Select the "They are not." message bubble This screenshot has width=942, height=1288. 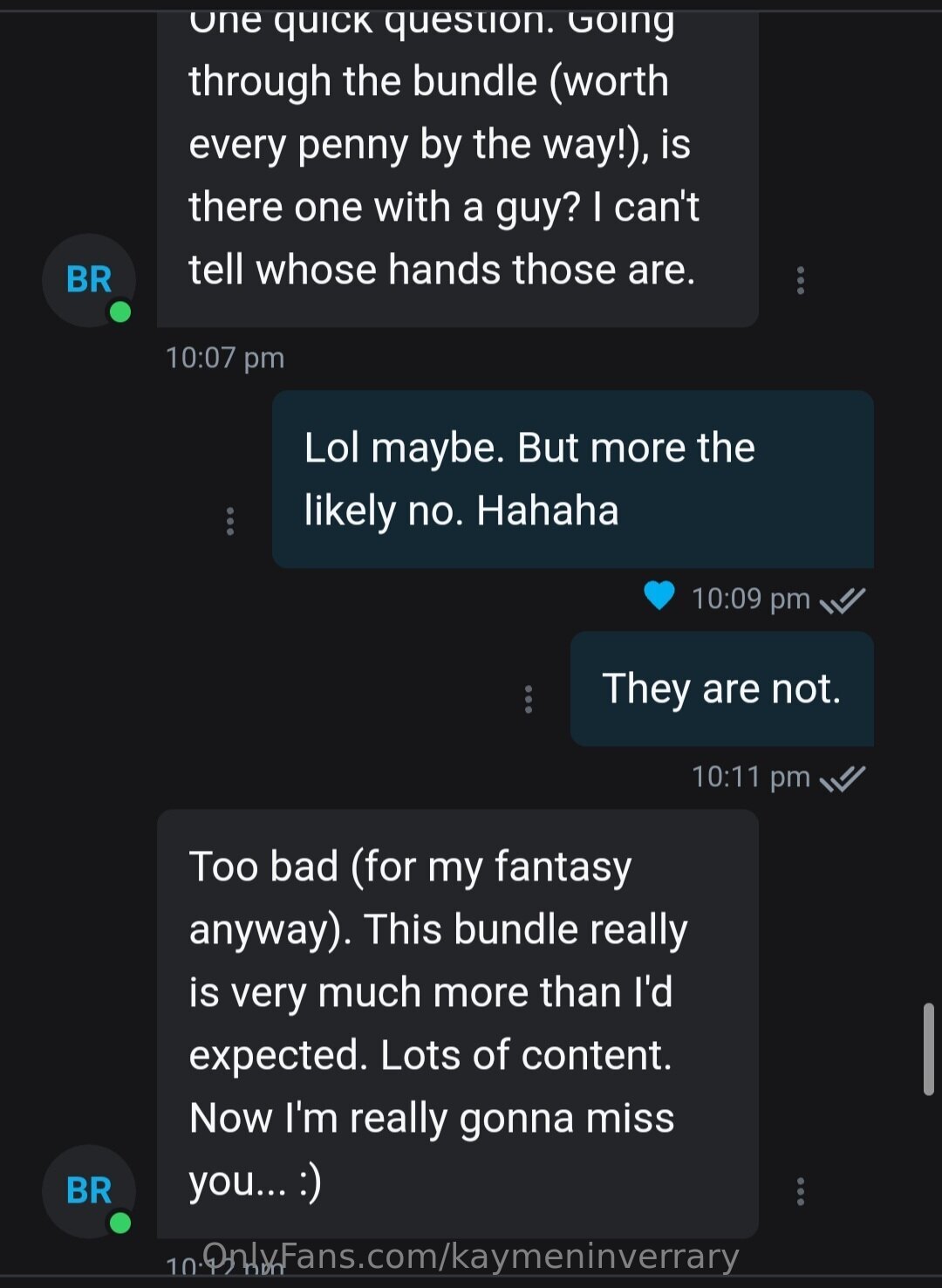pyautogui.click(x=722, y=689)
